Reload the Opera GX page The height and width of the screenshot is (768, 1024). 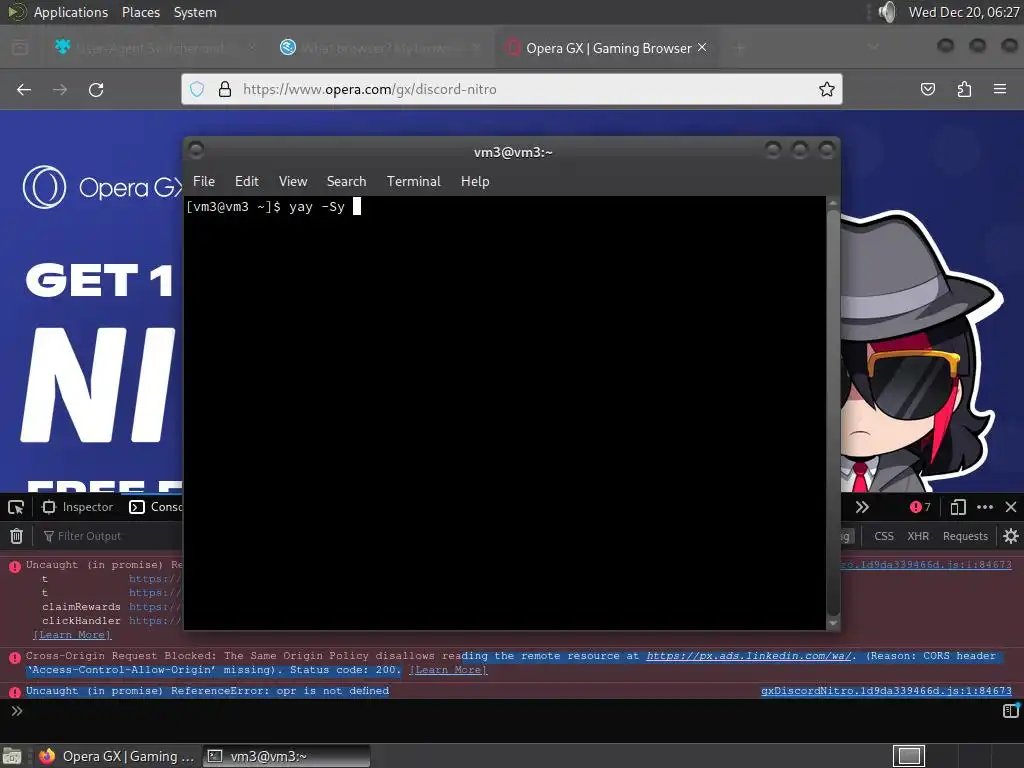(96, 89)
